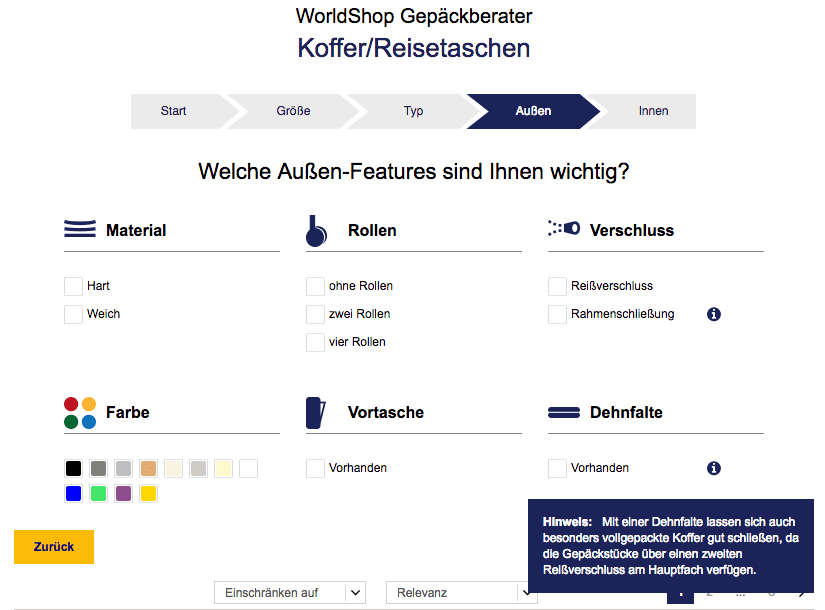Enable the Reißverschluss checkbox
Image resolution: width=825 pixels, height=610 pixels.
557,286
